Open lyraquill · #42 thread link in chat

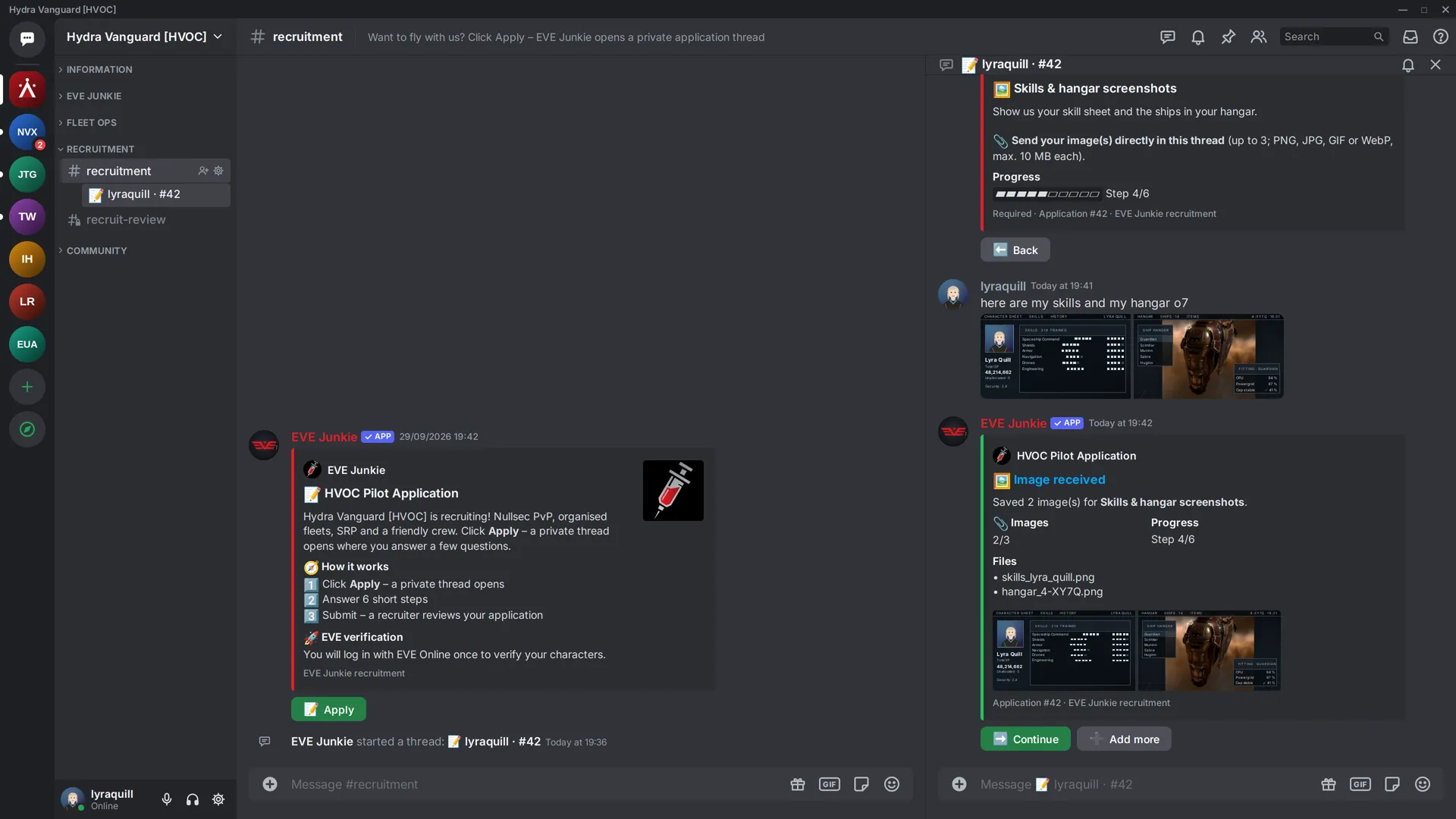tap(494, 742)
